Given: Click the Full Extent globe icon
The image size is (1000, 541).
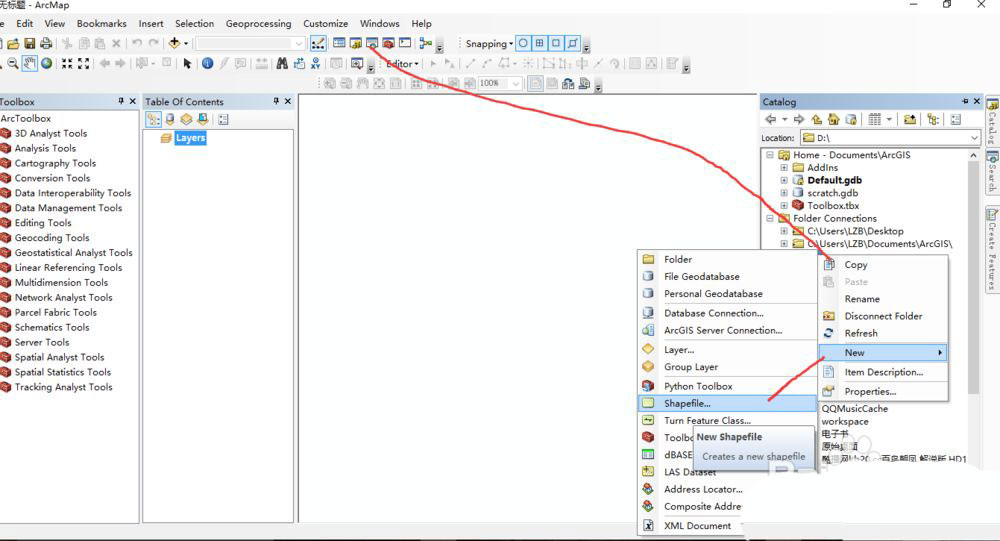Looking at the screenshot, I should (47, 64).
